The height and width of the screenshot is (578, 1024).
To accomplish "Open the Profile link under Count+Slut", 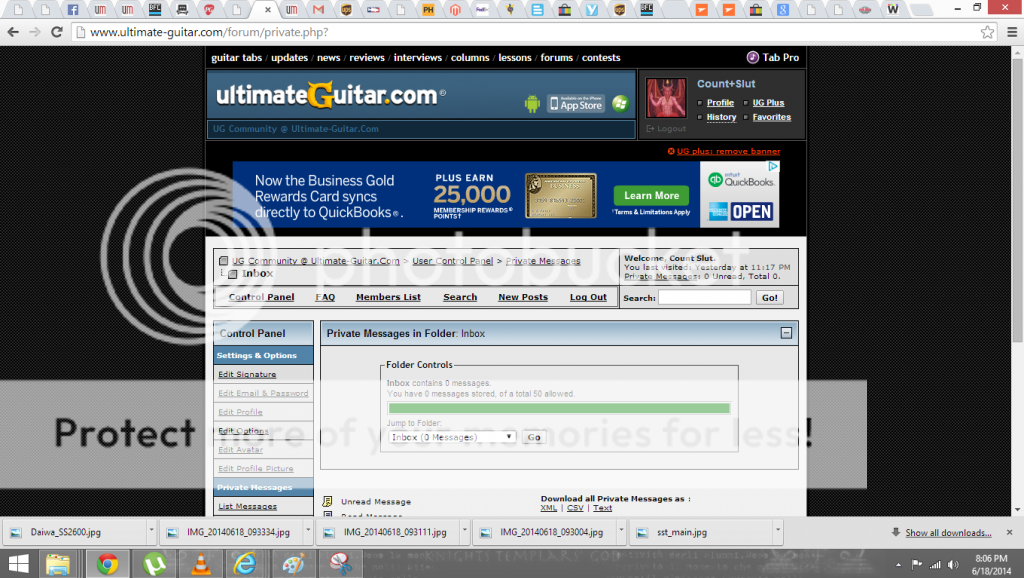I will click(720, 103).
